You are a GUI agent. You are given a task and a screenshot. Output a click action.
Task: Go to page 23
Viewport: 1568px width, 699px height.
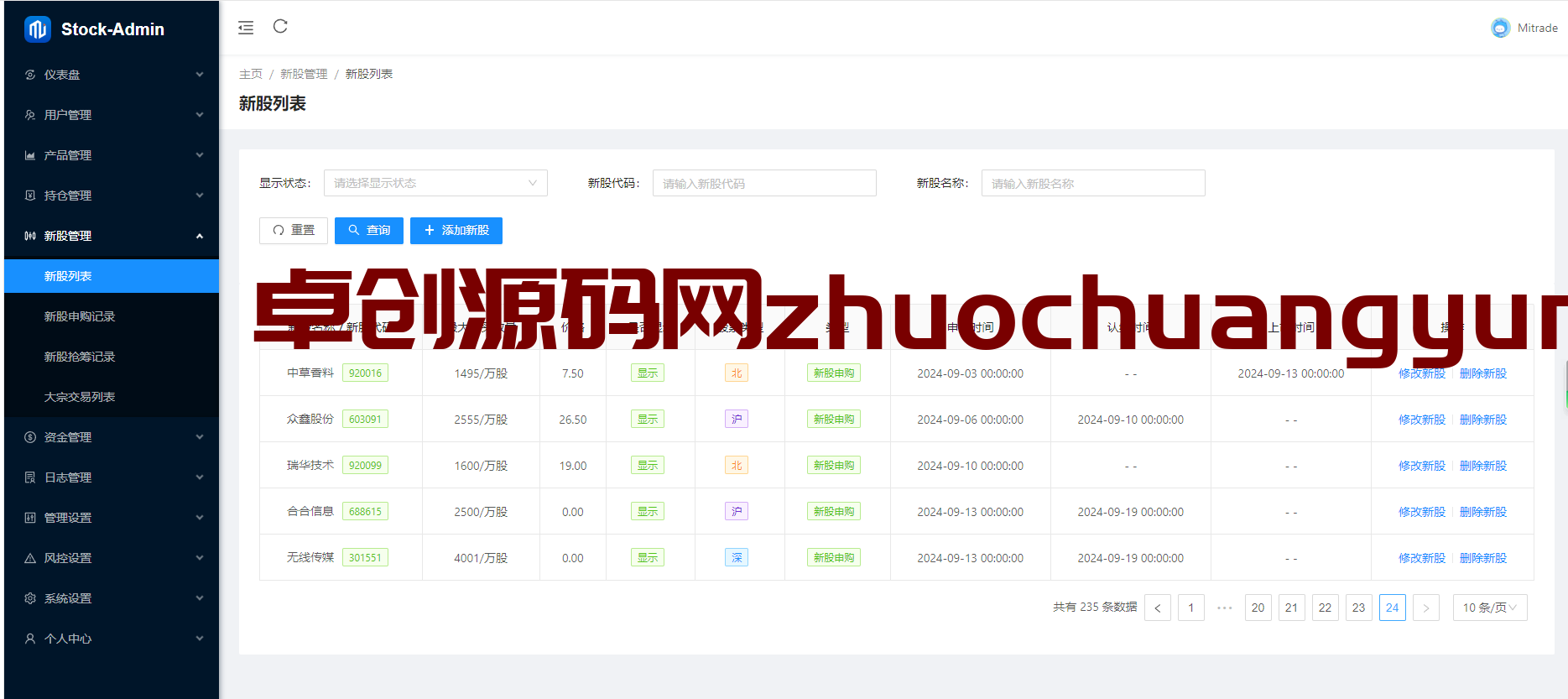(x=1359, y=608)
